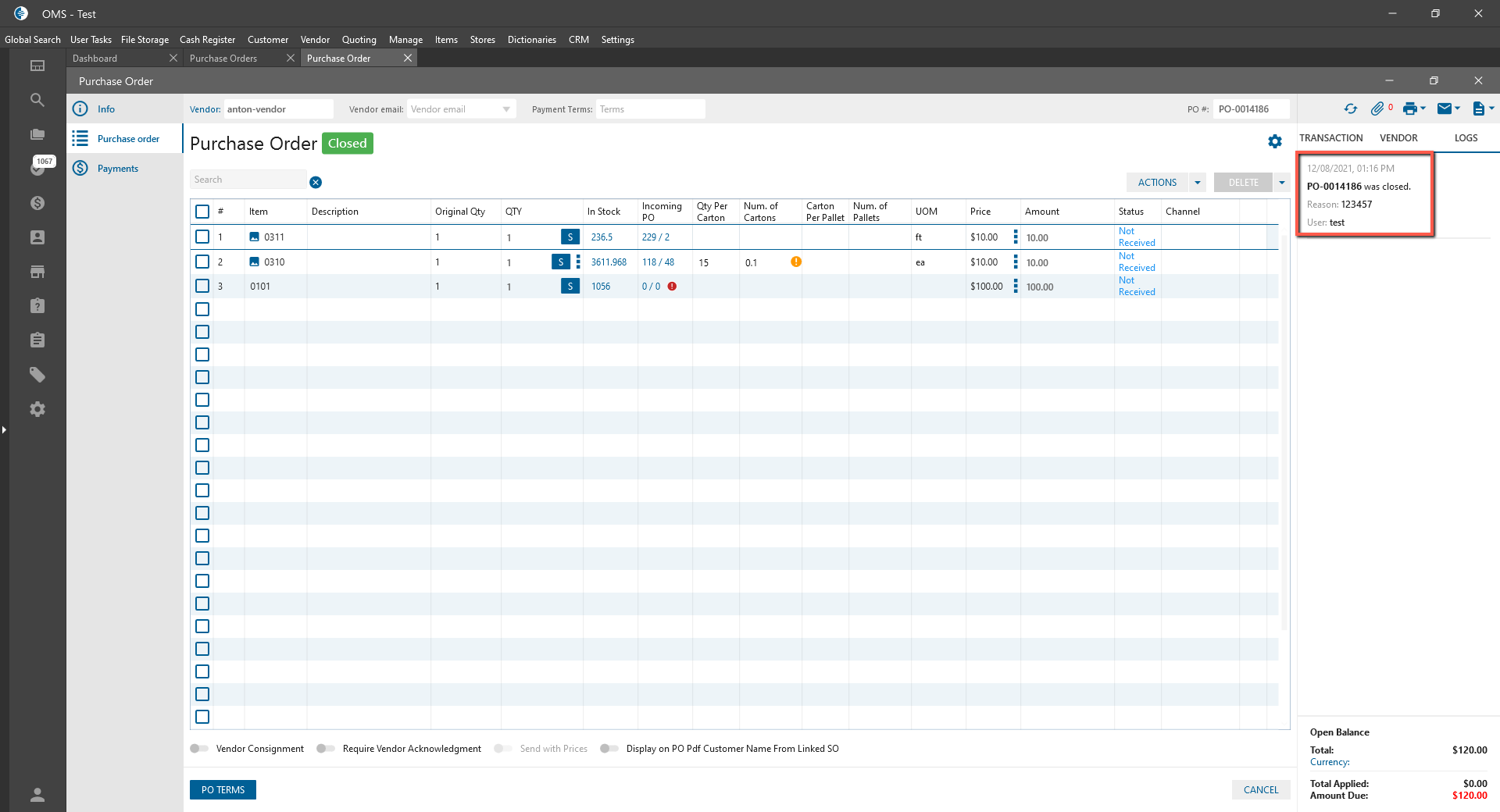1500x812 pixels.
Task: Click the CANCEL button
Action: pyautogui.click(x=1260, y=790)
